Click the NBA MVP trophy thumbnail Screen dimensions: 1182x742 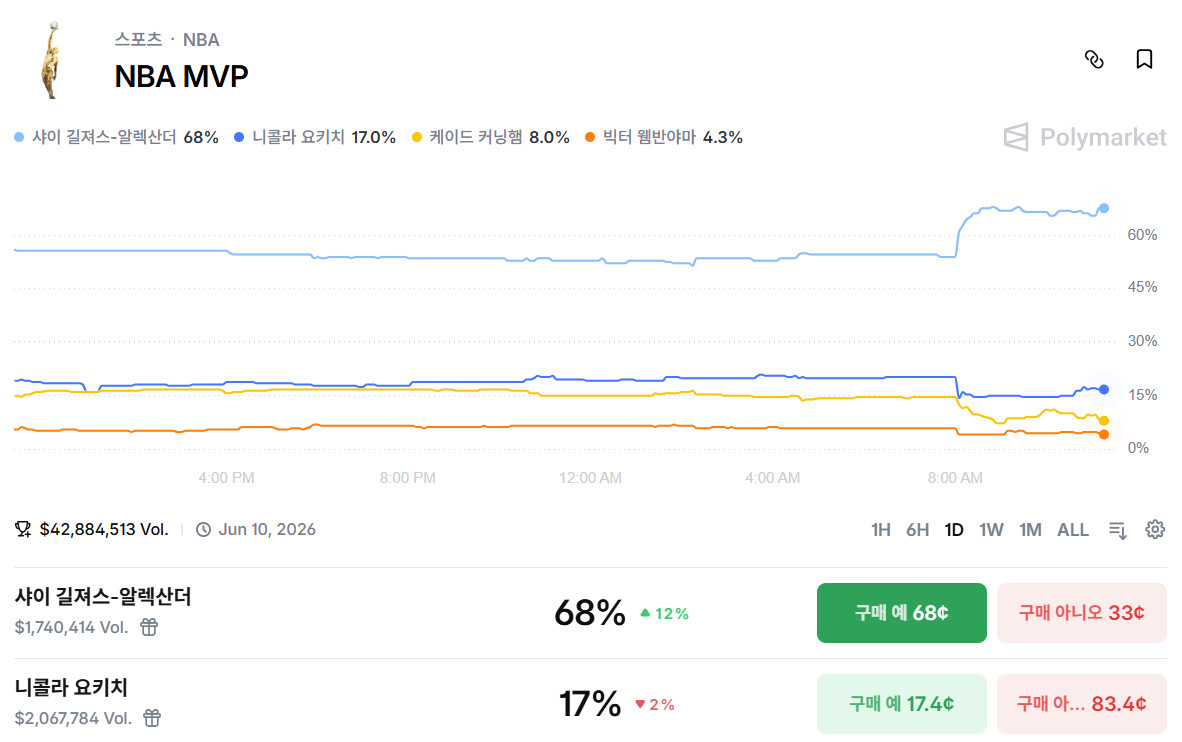click(x=48, y=59)
